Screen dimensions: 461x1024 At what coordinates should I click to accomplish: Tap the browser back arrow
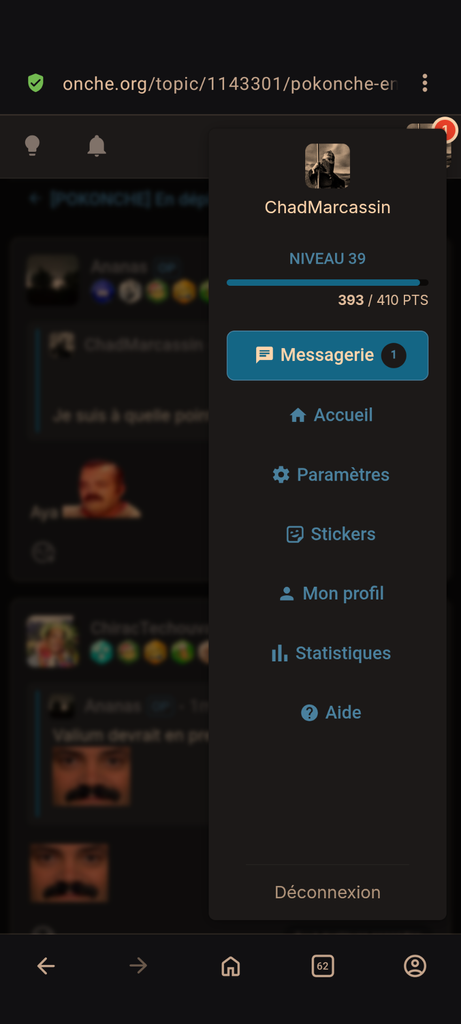point(46,966)
